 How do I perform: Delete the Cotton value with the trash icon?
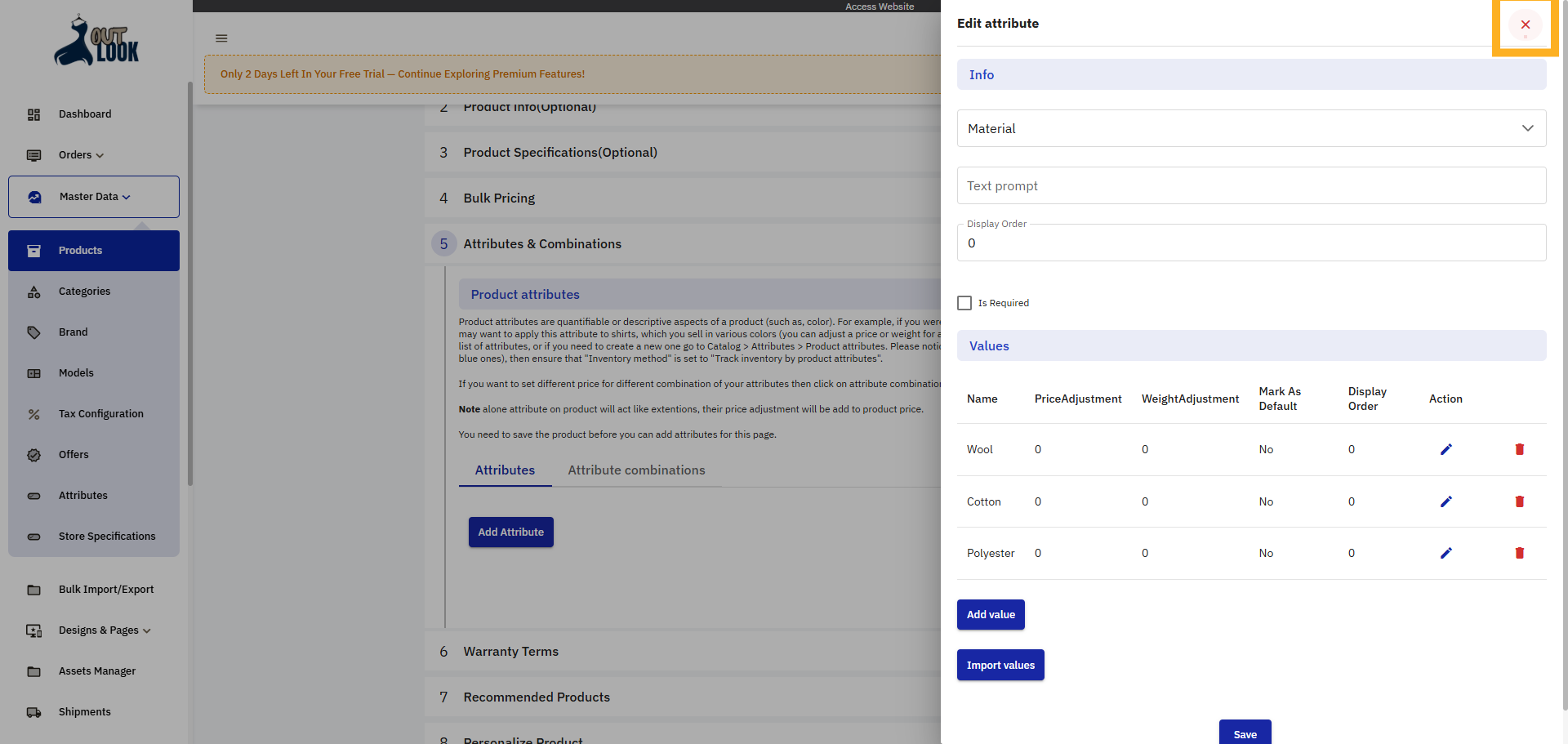(x=1519, y=501)
